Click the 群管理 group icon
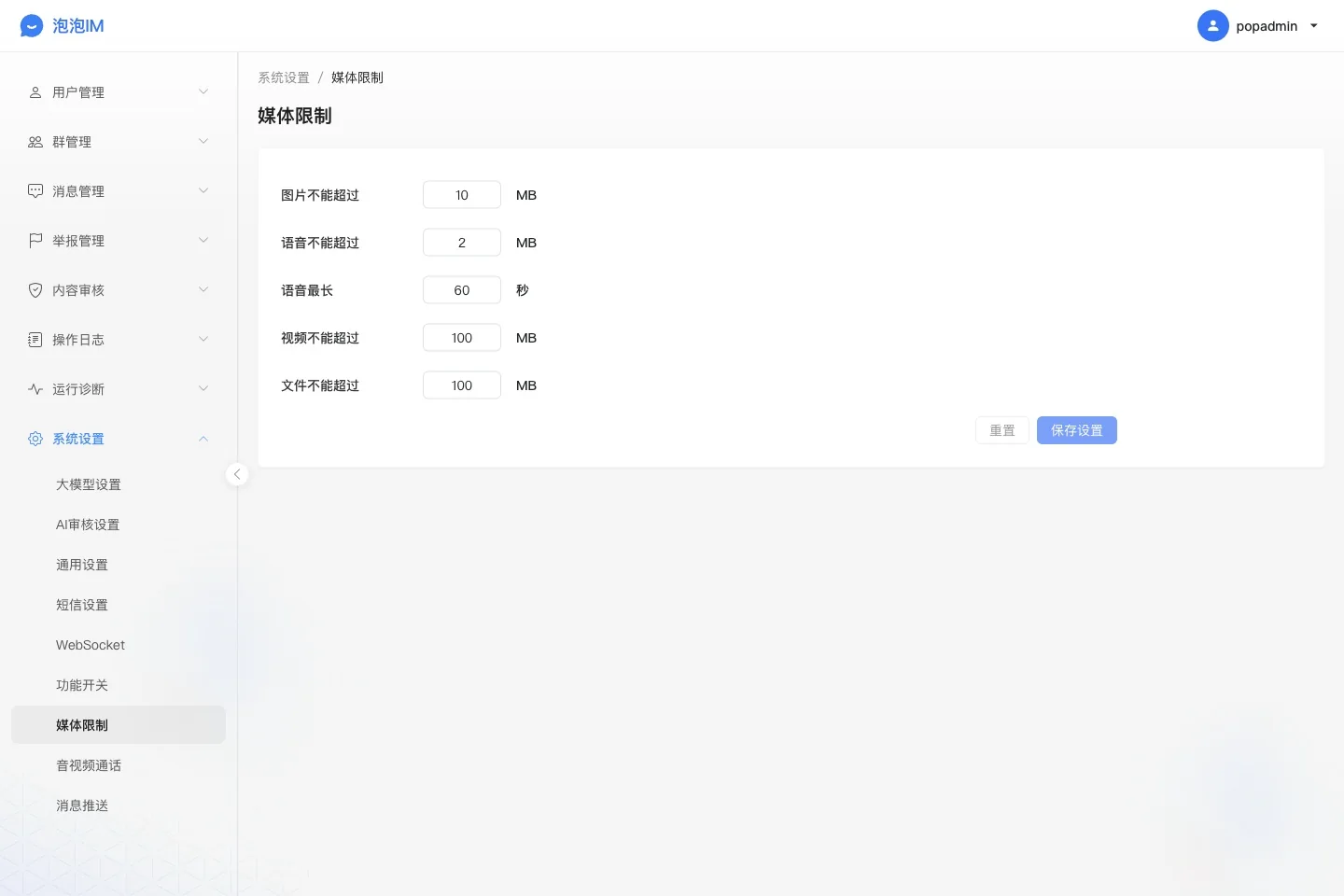 [x=35, y=142]
